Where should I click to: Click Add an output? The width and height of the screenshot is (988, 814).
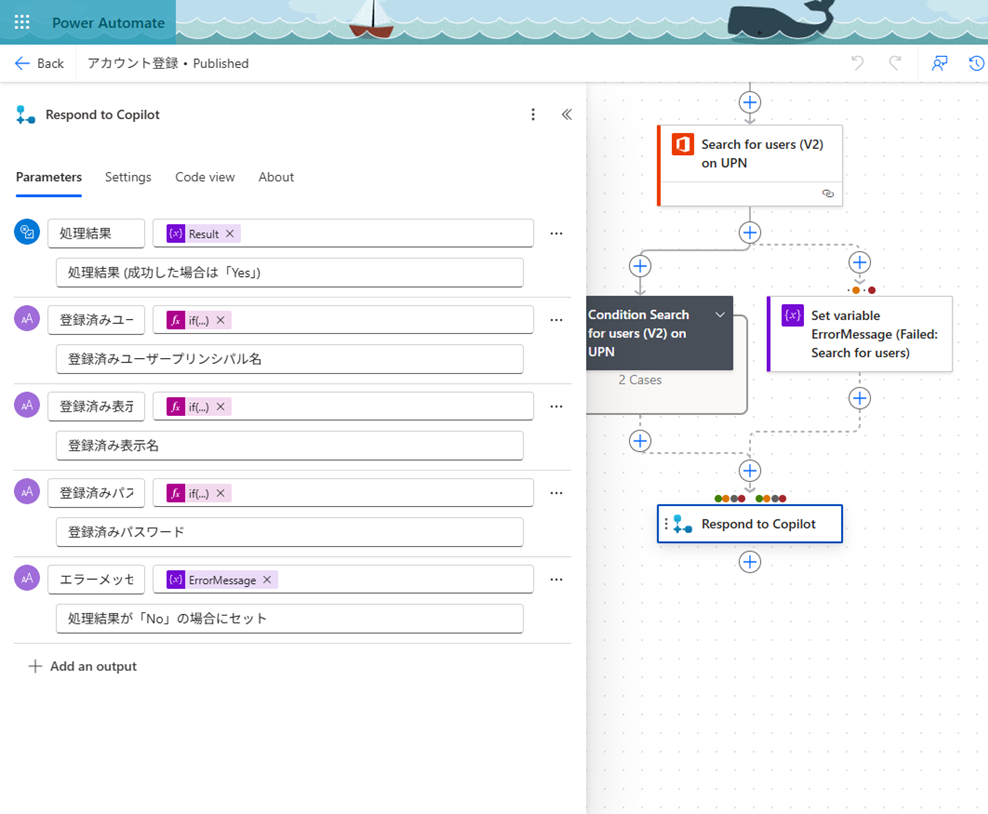[83, 666]
